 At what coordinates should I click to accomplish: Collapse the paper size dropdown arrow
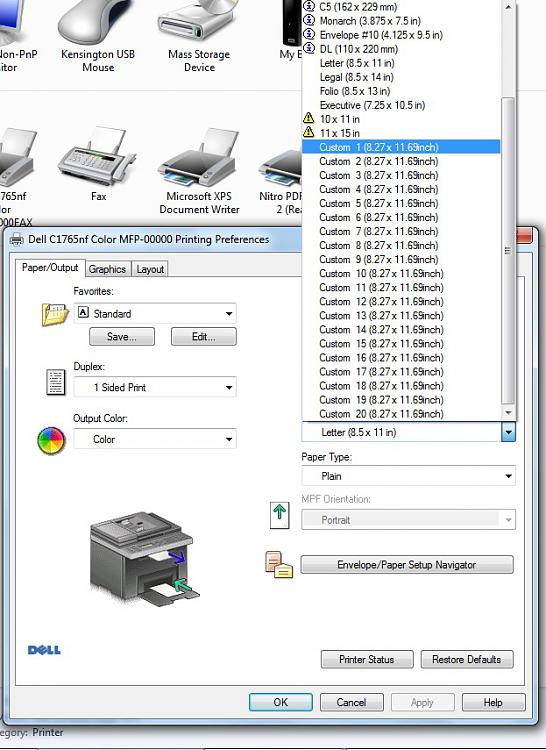pyautogui.click(x=508, y=432)
